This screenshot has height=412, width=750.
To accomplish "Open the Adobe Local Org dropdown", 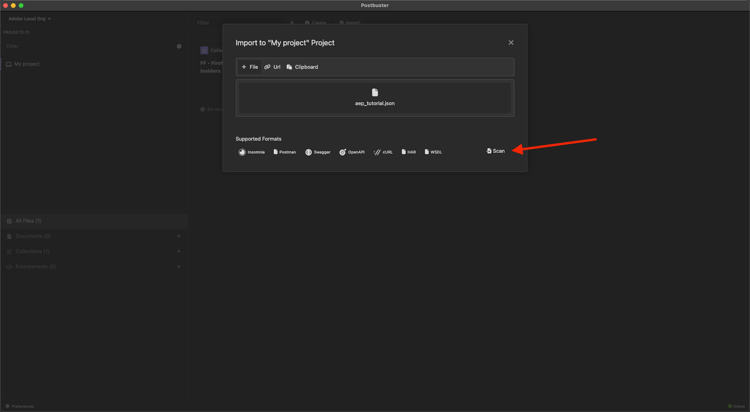I will [30, 19].
